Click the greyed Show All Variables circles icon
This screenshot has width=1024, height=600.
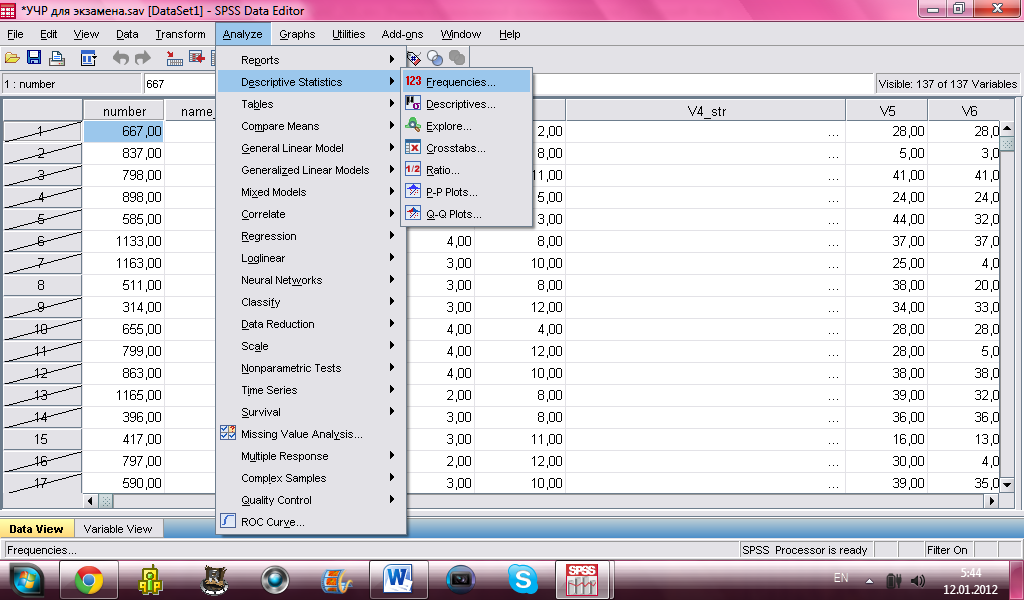(x=457, y=58)
